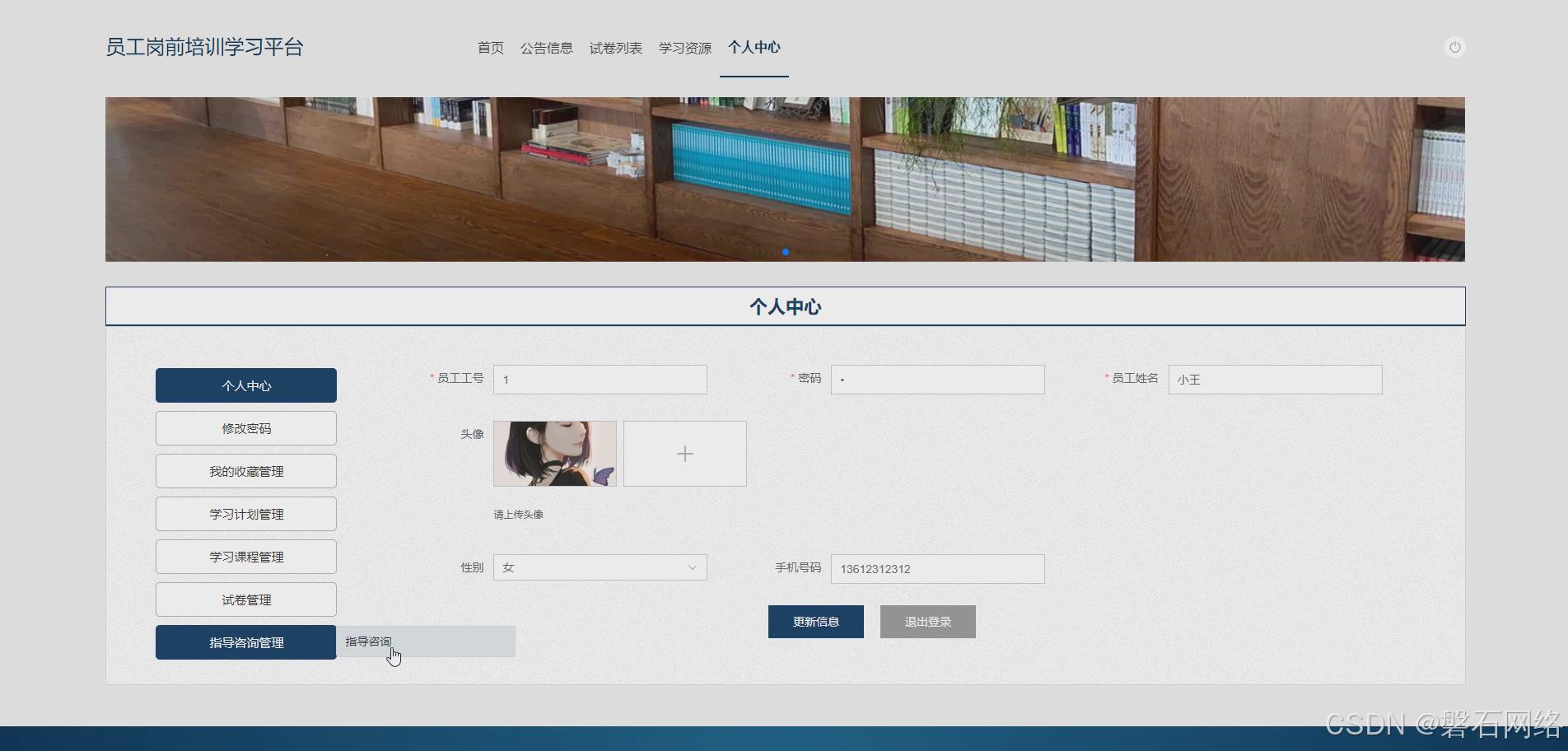Click the plus icon to upload an avatar
This screenshot has height=751, width=1568.
[685, 454]
